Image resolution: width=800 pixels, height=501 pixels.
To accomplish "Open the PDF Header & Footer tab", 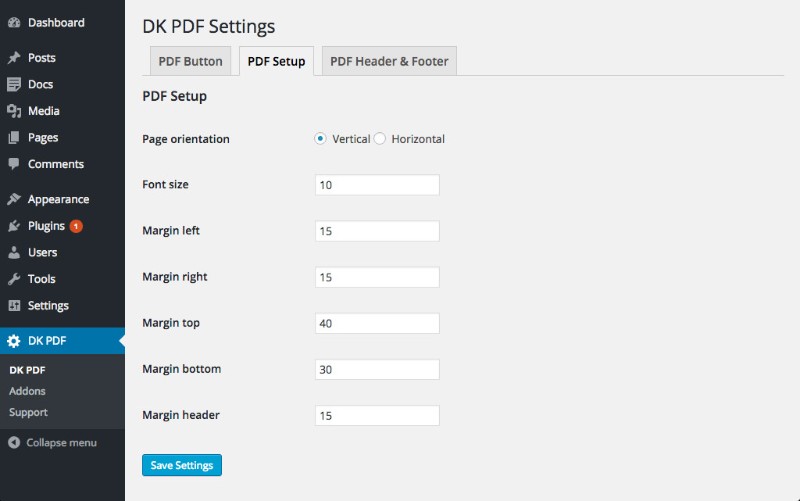I will pyautogui.click(x=389, y=61).
